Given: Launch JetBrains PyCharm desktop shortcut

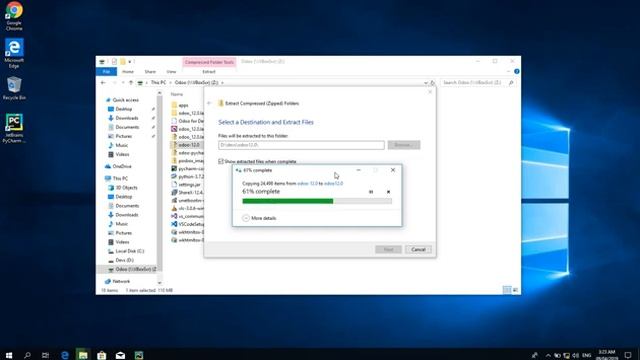Looking at the screenshot, I should point(14,128).
